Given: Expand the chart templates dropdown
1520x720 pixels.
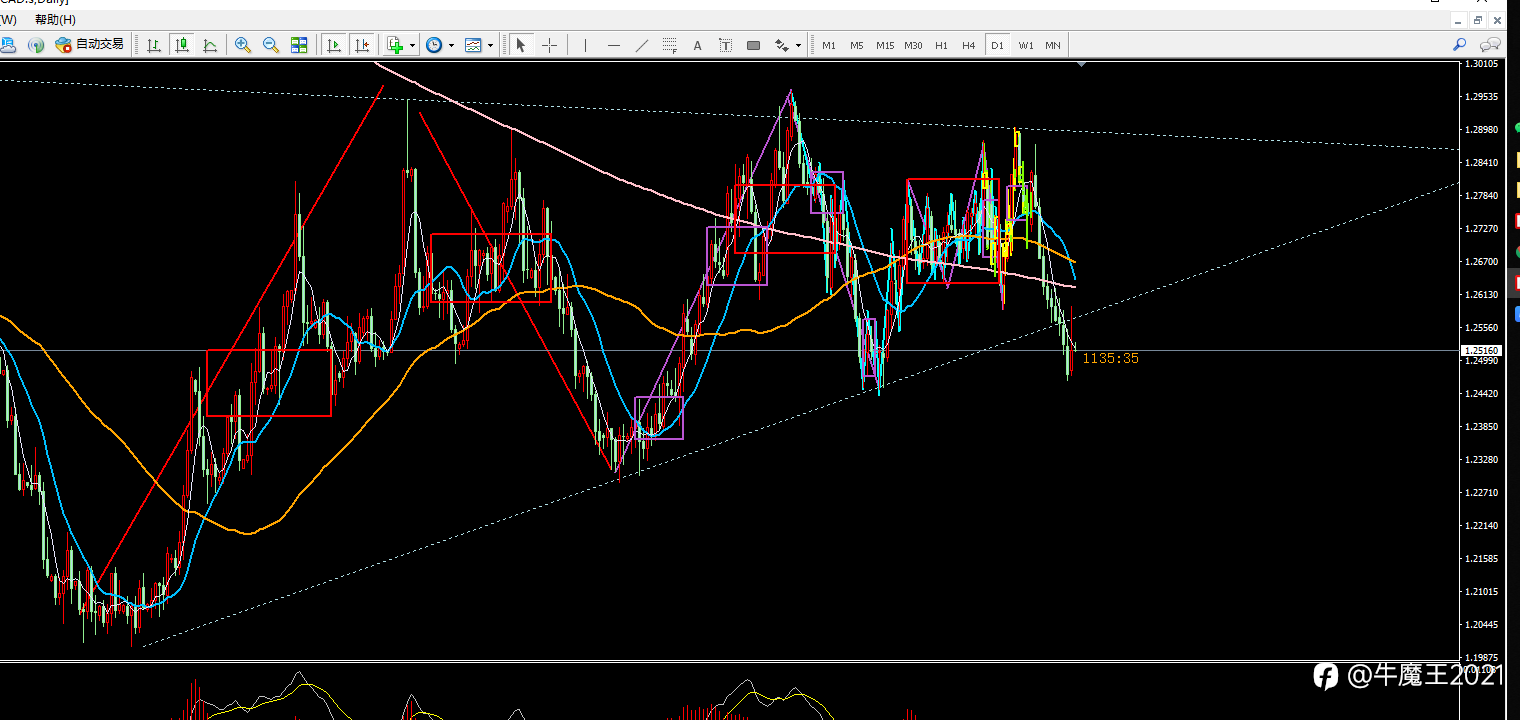Looking at the screenshot, I should (x=490, y=45).
